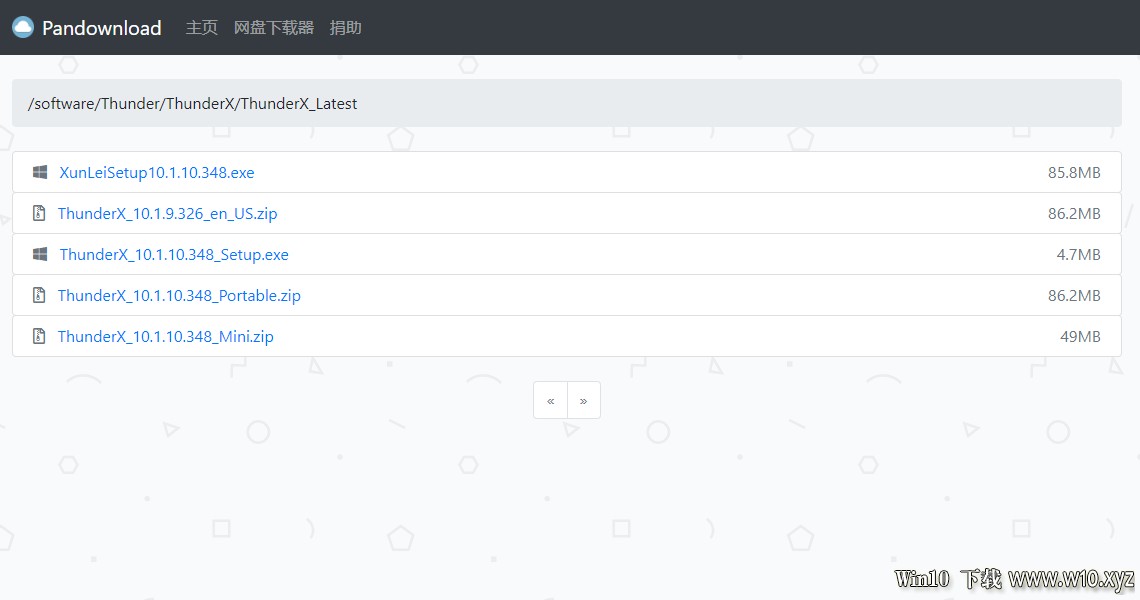This screenshot has height=600, width=1140.
Task: Open the 捐助 menu item
Action: 345,28
